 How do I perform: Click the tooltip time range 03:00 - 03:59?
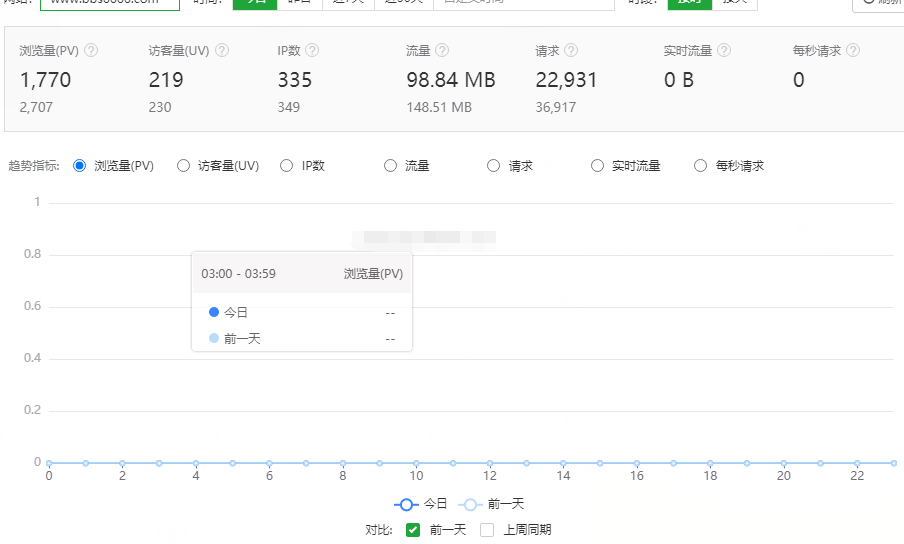[239, 274]
